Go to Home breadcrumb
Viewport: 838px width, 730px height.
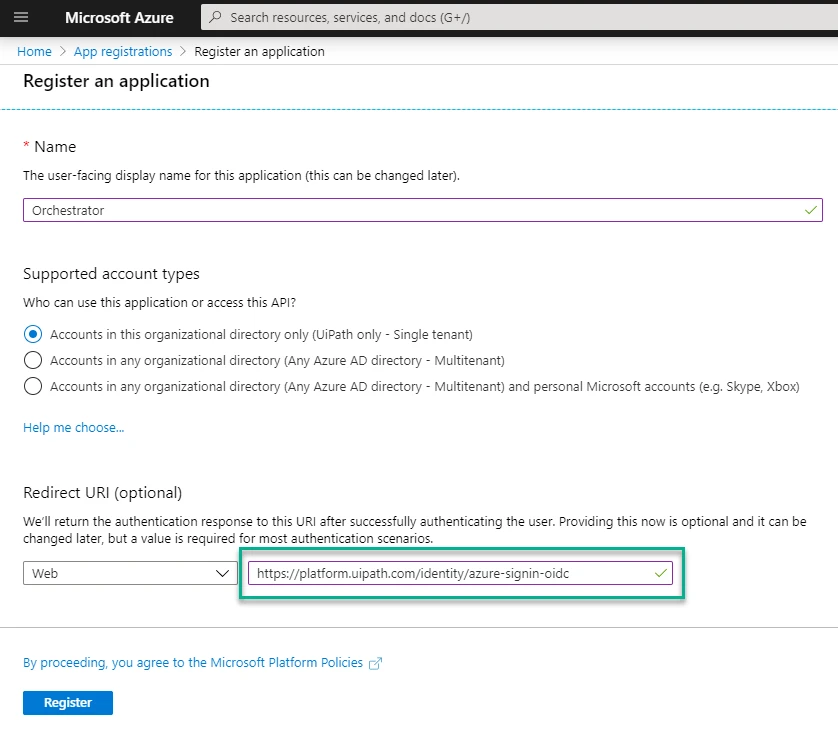pos(34,51)
